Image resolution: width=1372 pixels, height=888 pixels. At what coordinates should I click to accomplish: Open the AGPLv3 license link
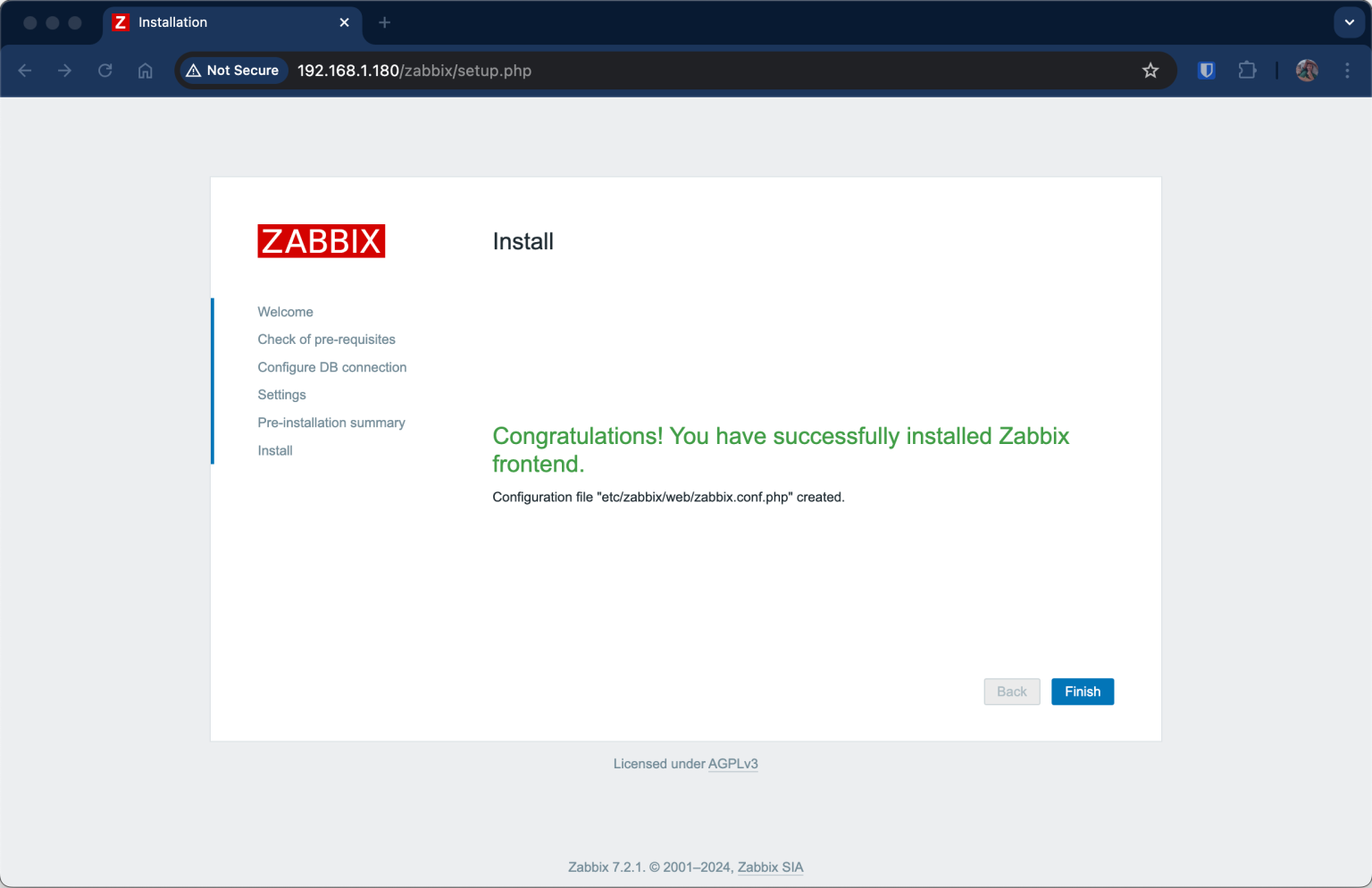coord(732,764)
